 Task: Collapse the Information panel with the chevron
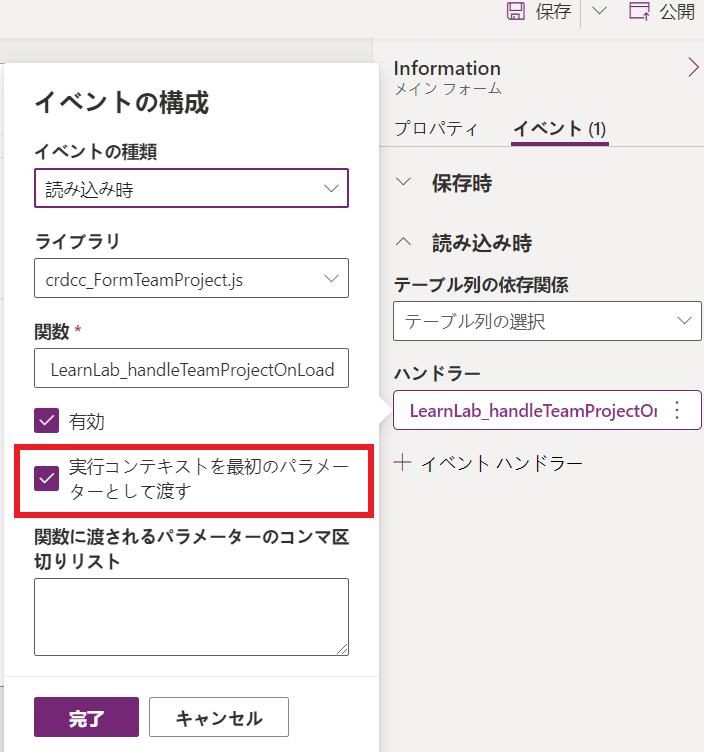[x=693, y=67]
